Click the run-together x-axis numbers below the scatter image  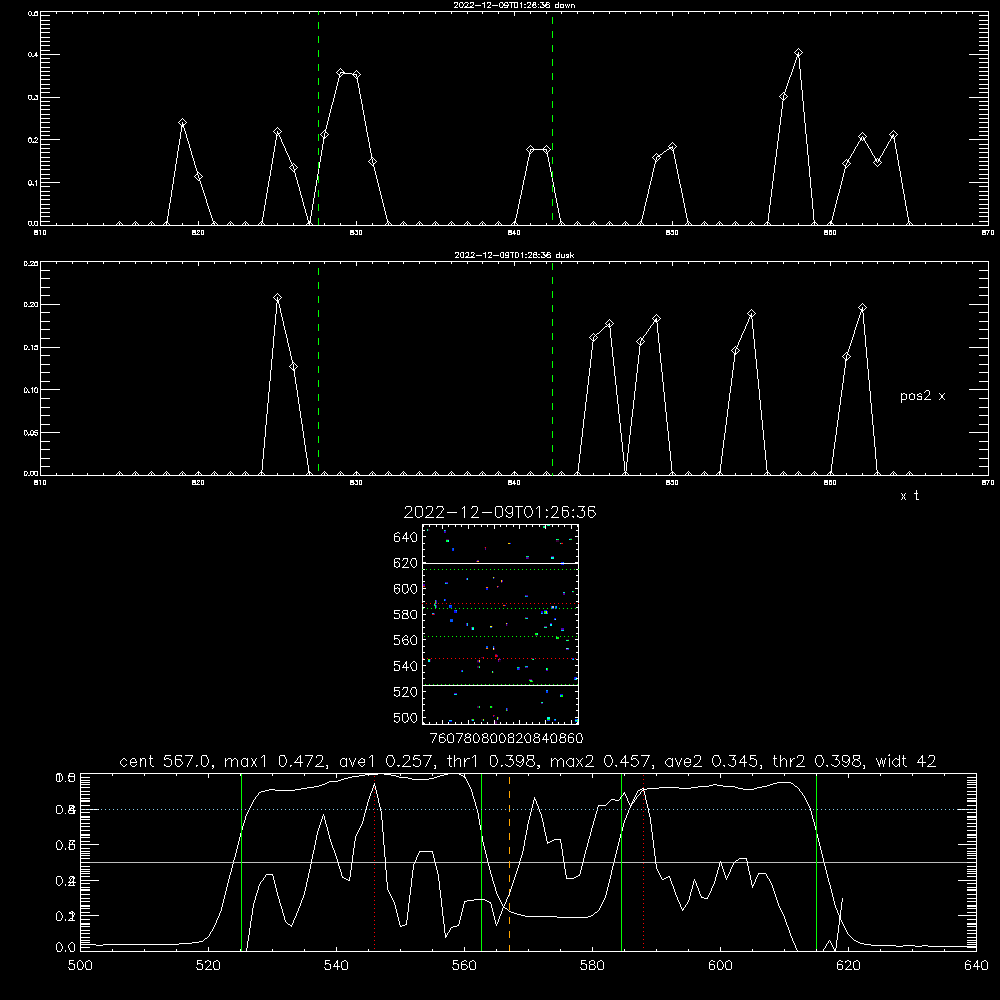pos(506,739)
